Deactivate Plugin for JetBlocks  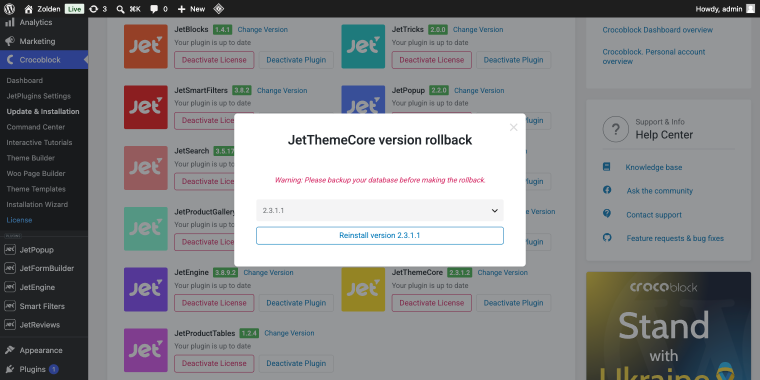[x=296, y=60]
